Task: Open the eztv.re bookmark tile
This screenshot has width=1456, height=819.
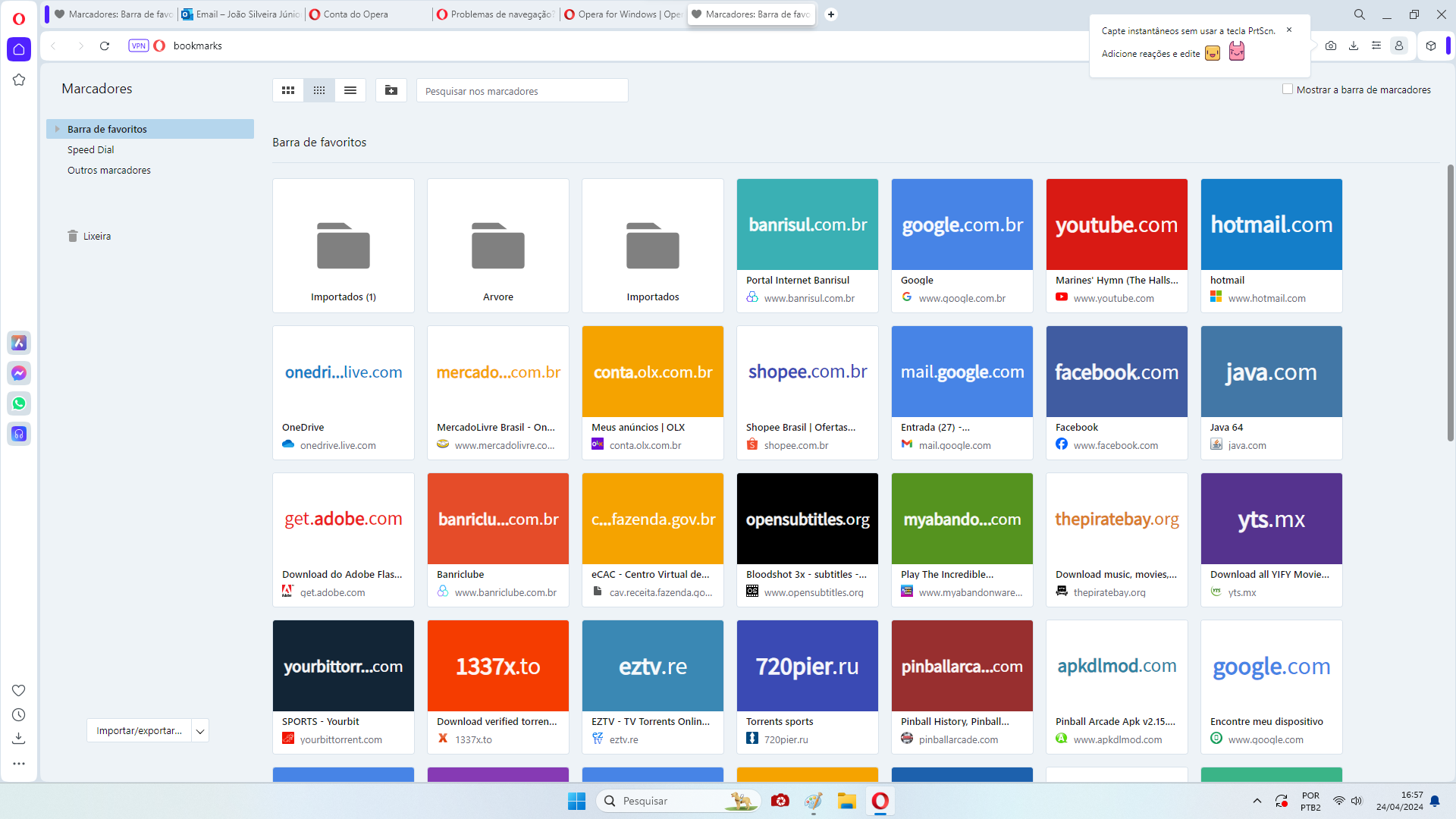Action: 653,687
